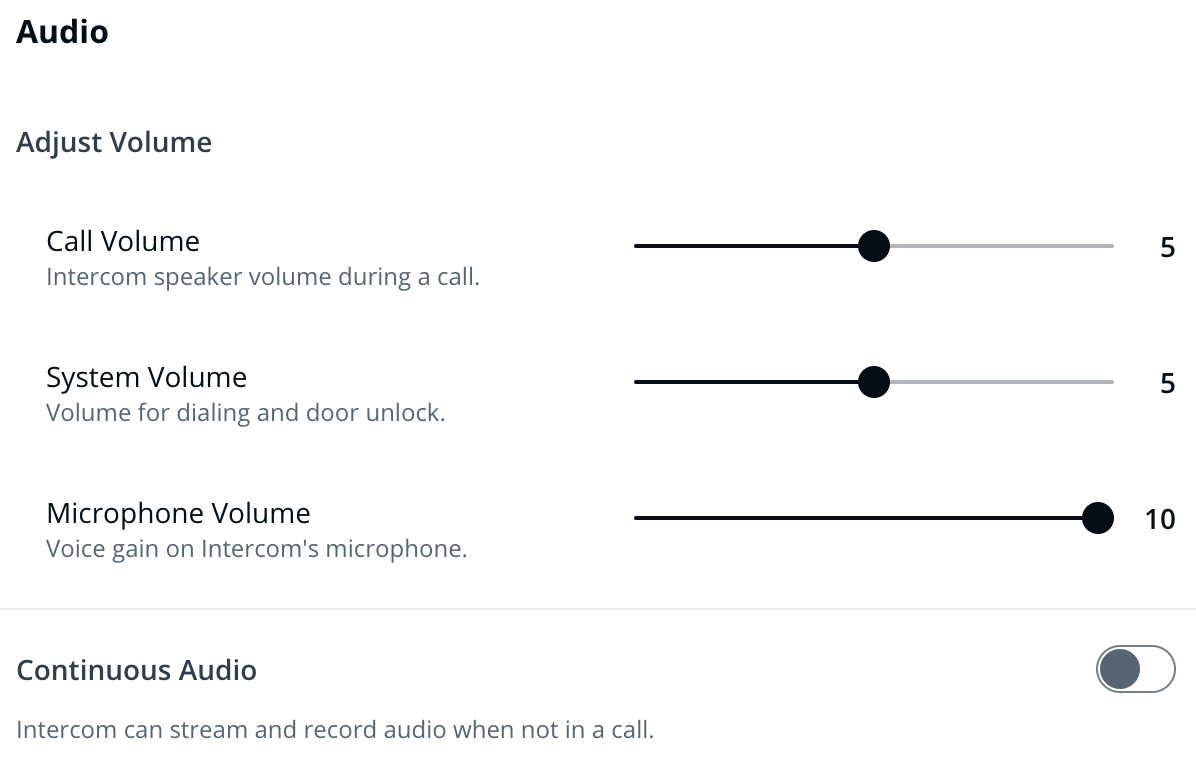Click the System Volume value 5
Screen dimensions: 1196x782
point(1167,383)
